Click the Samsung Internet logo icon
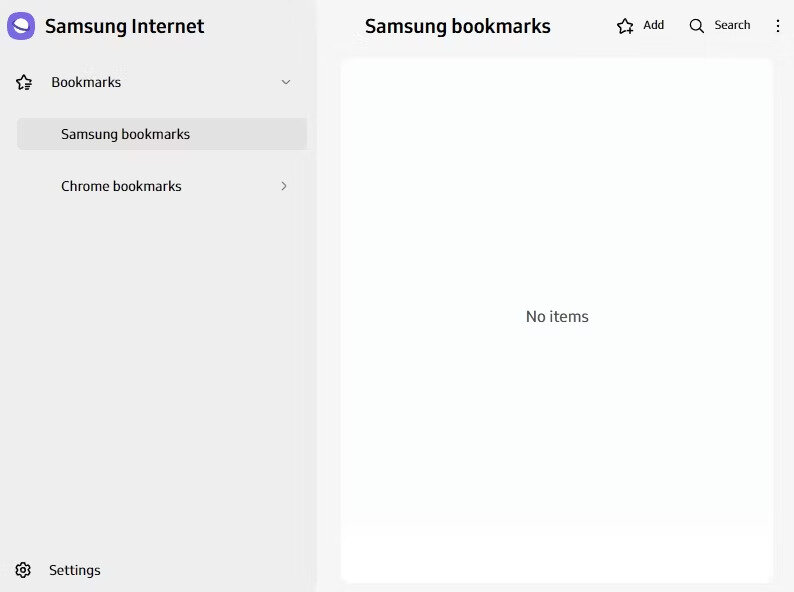Image resolution: width=794 pixels, height=592 pixels. point(21,26)
